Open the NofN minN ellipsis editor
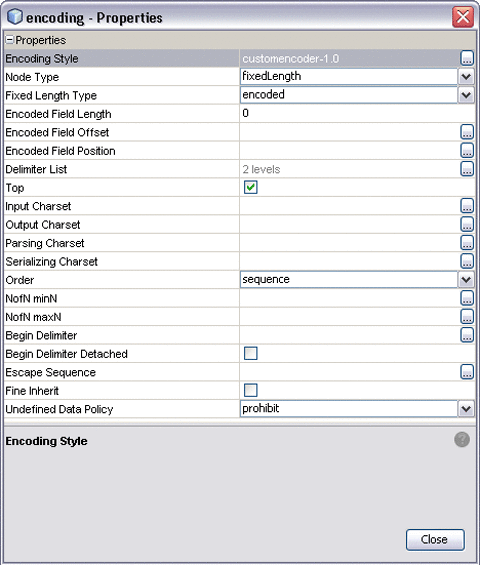480x565 pixels. tap(467, 298)
